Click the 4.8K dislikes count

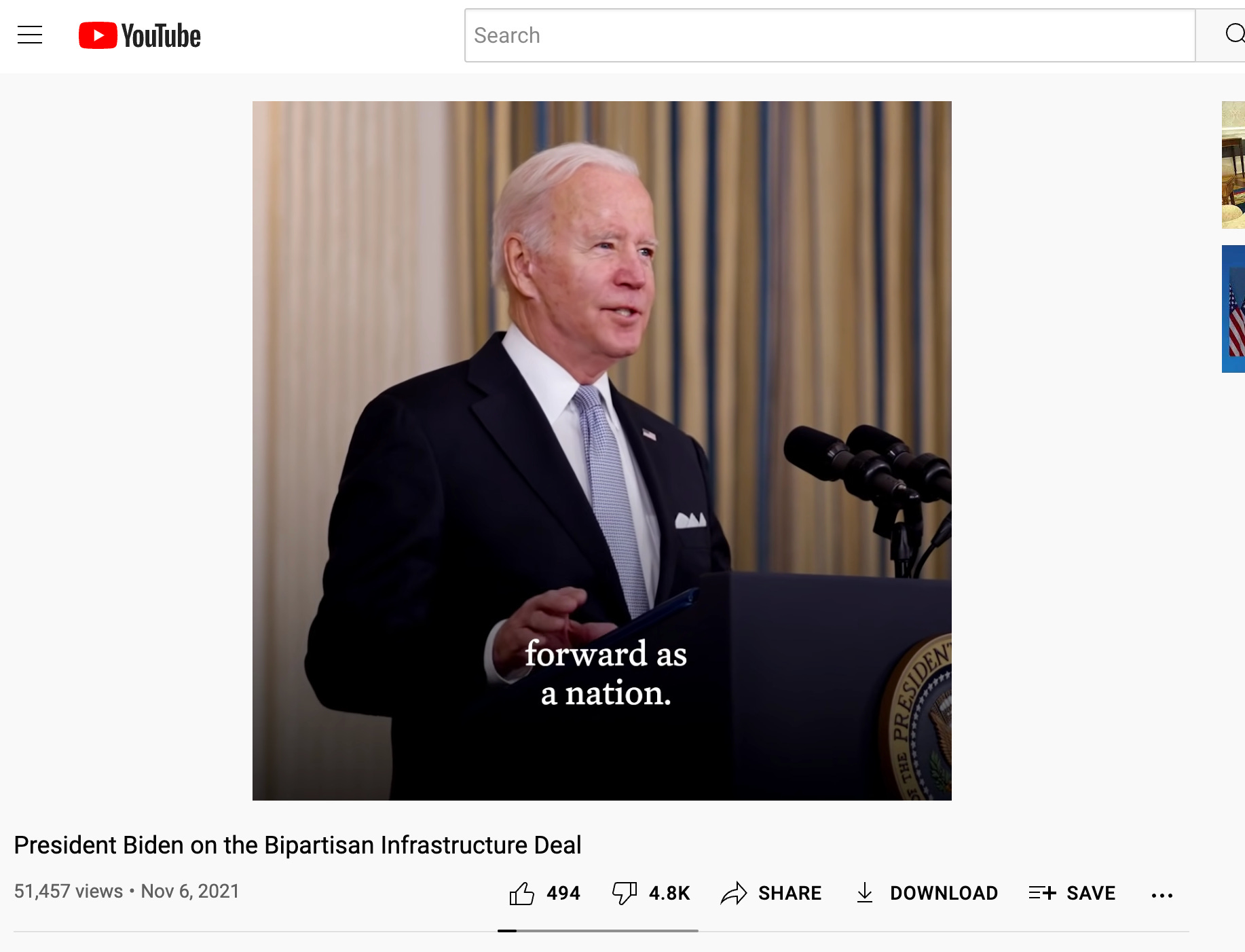coord(669,894)
